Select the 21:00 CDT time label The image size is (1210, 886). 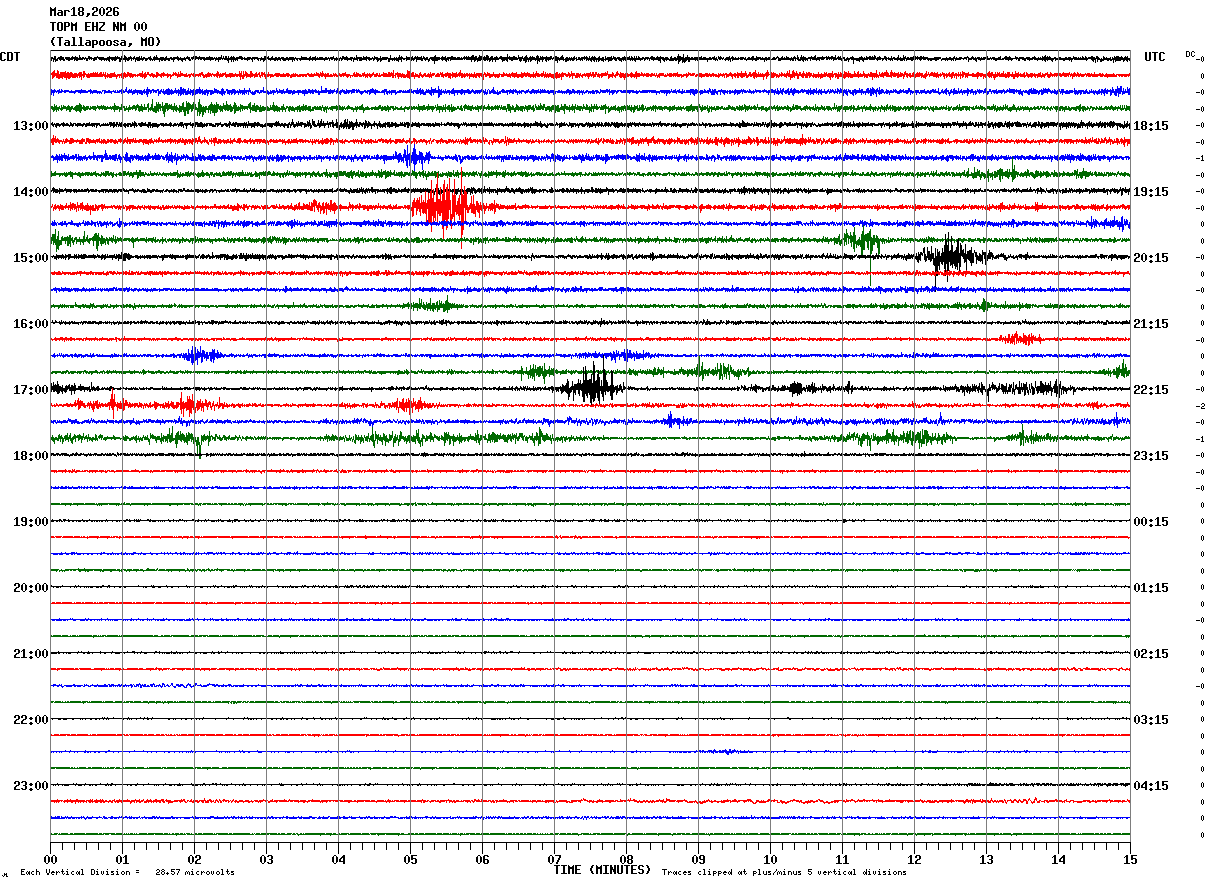[31, 654]
